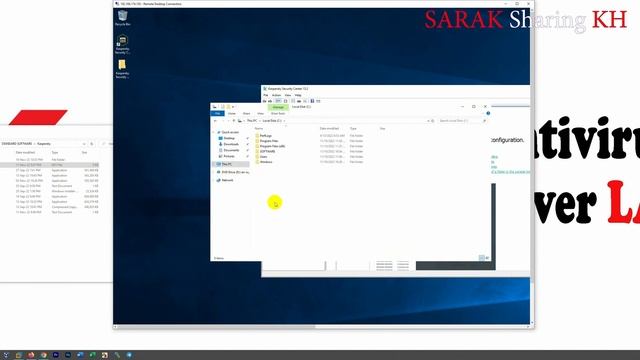This screenshot has width=640, height=360.
Task: Open the Recycle Bin desktop icon
Action: pyautogui.click(x=122, y=18)
